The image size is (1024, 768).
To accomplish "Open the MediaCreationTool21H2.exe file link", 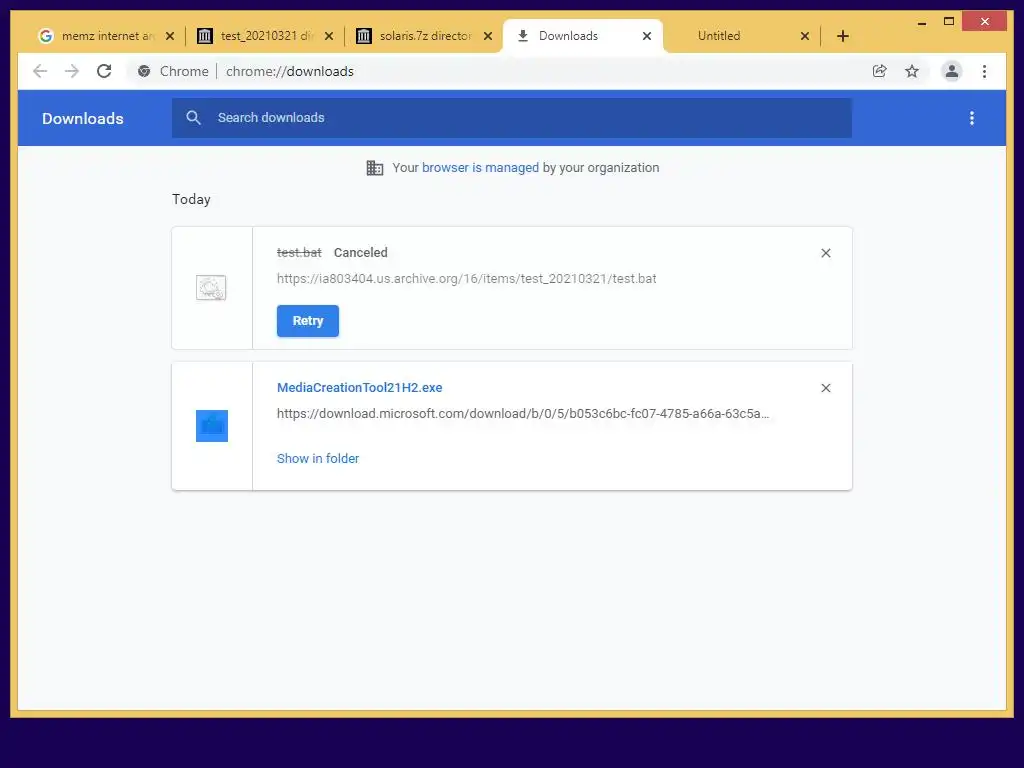I will click(x=359, y=387).
